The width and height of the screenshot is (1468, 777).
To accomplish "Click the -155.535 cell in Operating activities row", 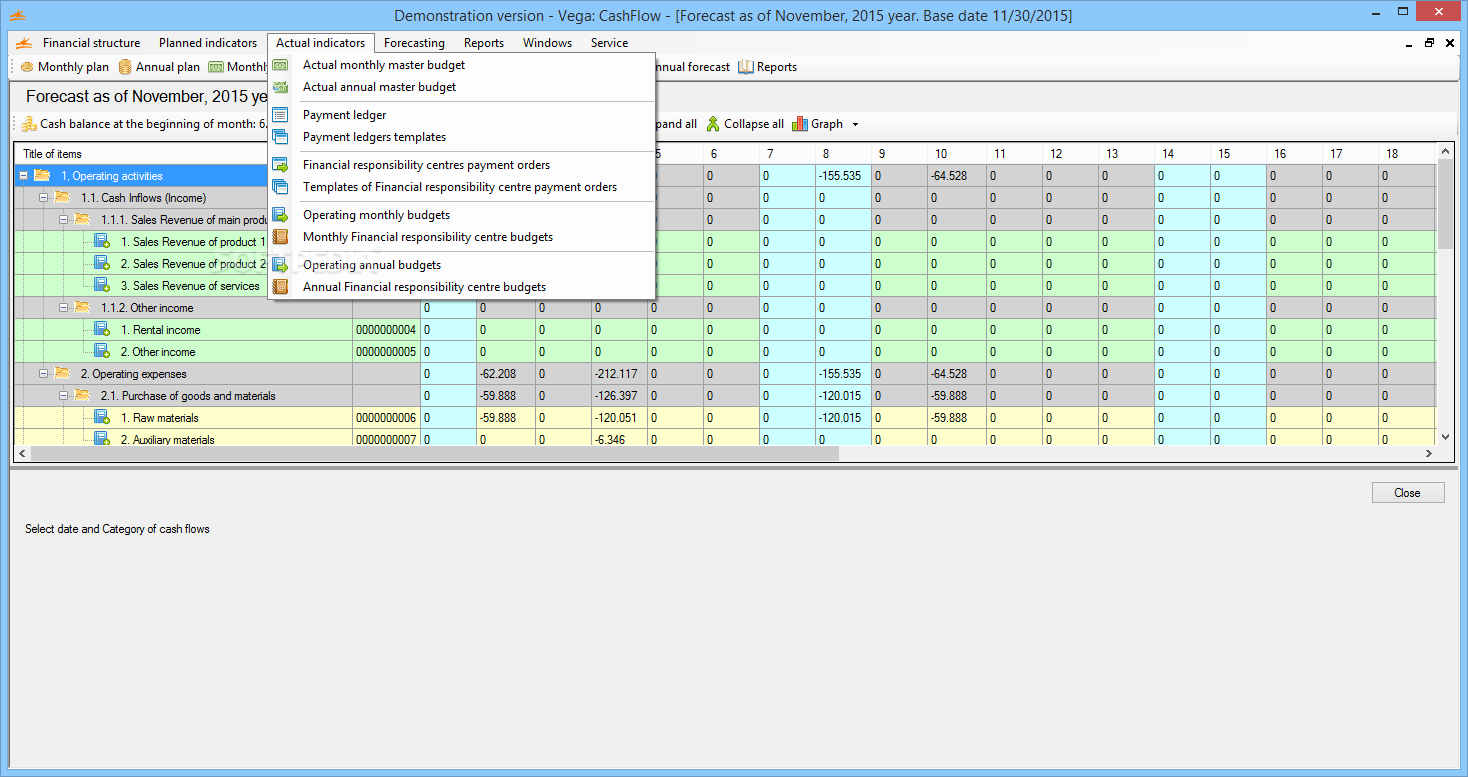I will coord(843,176).
